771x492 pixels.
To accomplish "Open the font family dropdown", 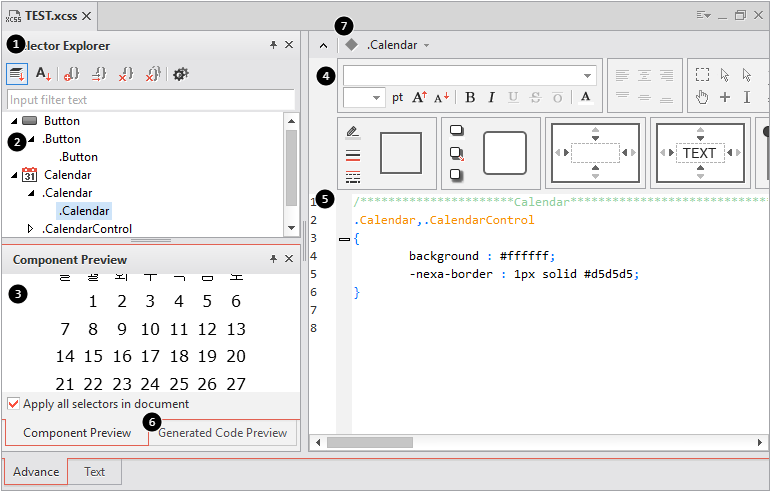I will pos(587,75).
